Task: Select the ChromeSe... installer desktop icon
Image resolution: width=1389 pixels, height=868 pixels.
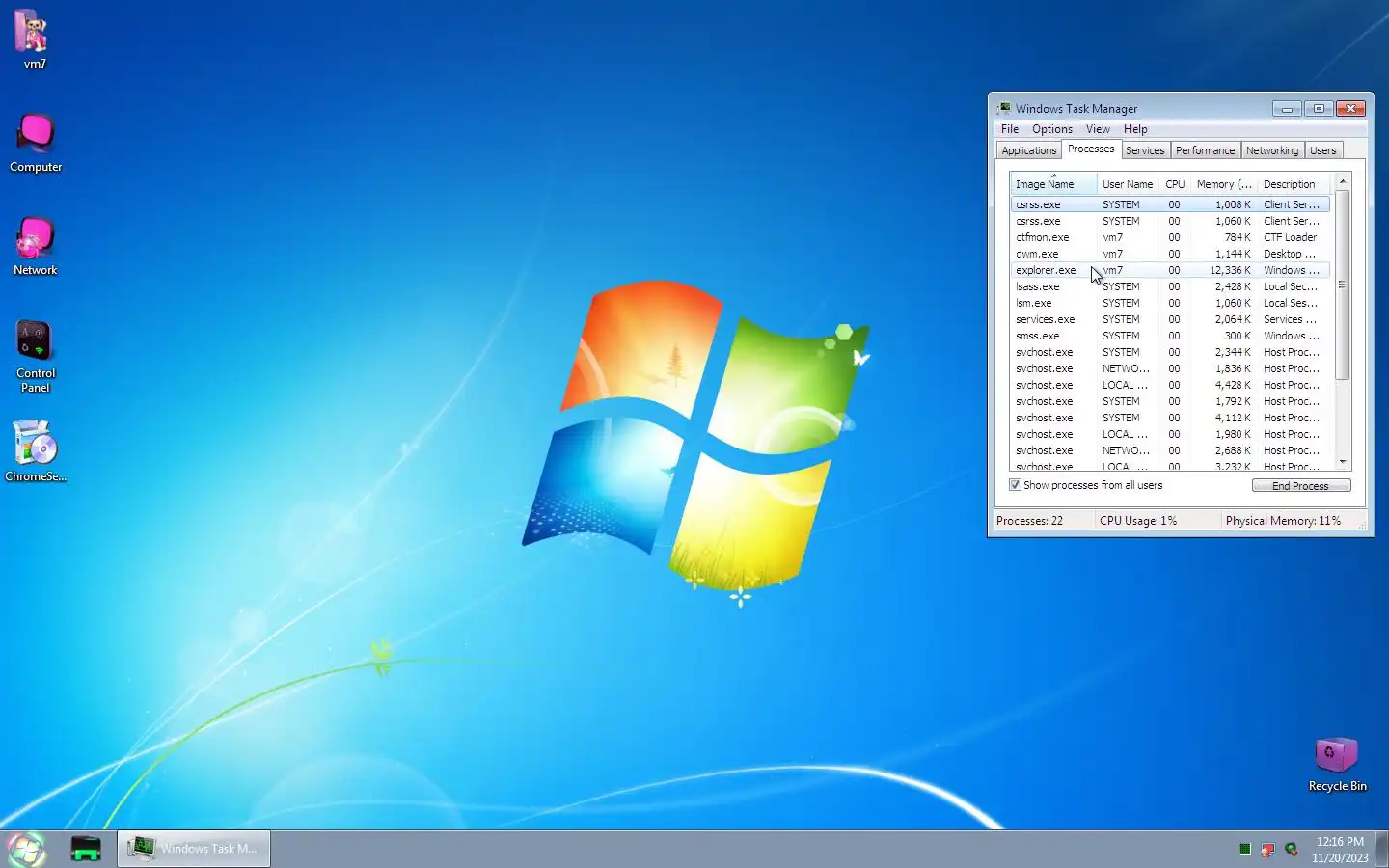Action: tap(36, 451)
